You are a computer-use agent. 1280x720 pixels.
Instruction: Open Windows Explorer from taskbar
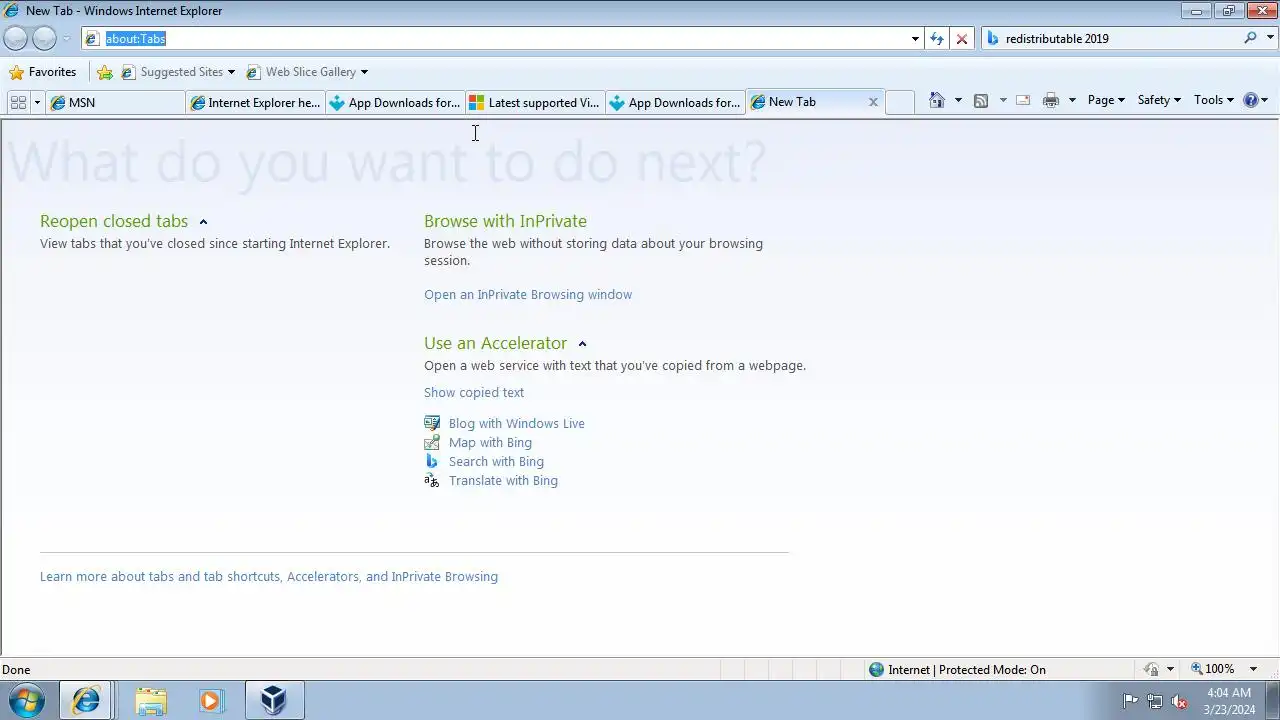pos(151,701)
